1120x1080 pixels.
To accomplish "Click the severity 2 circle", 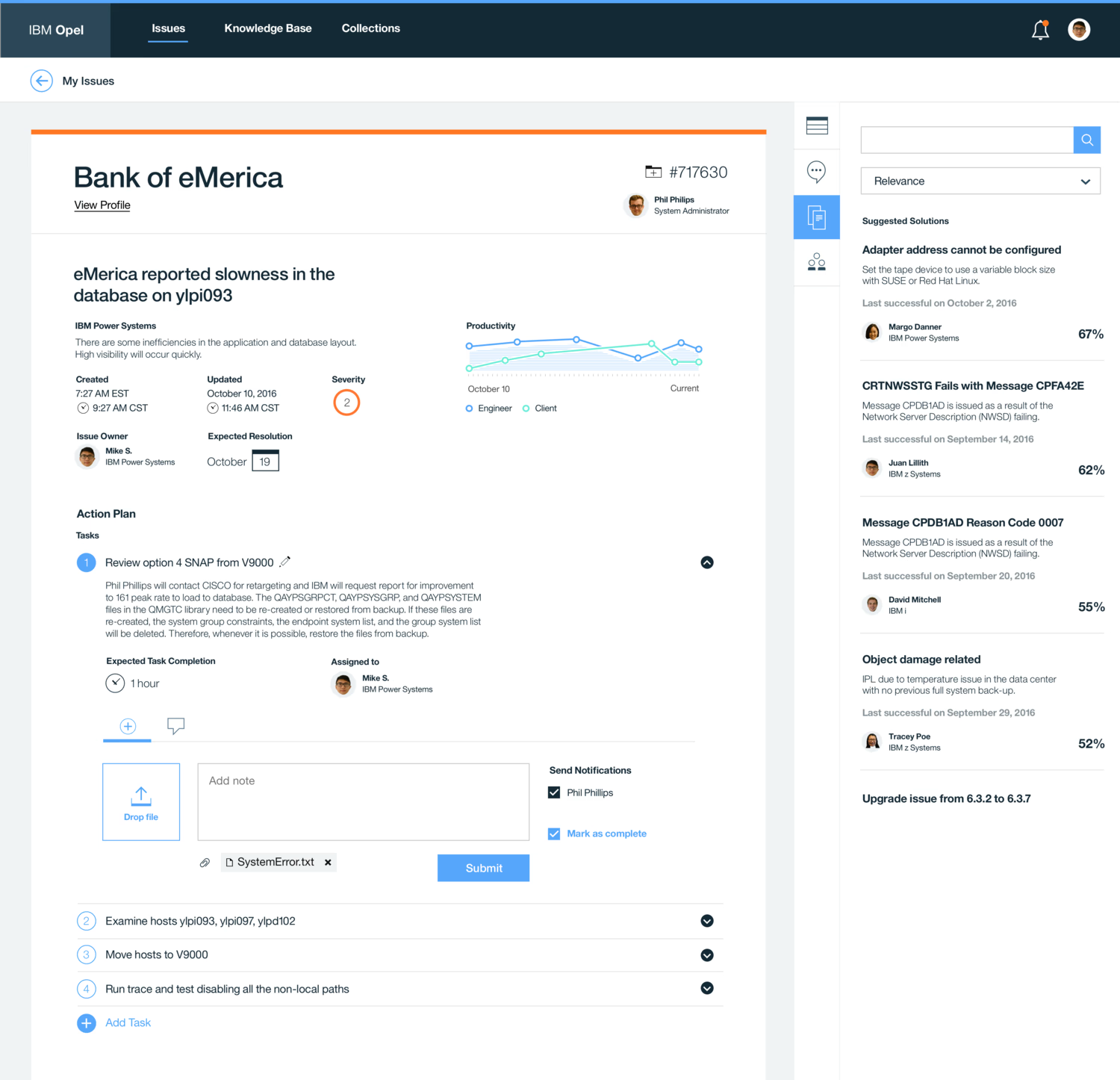I will pyautogui.click(x=346, y=403).
